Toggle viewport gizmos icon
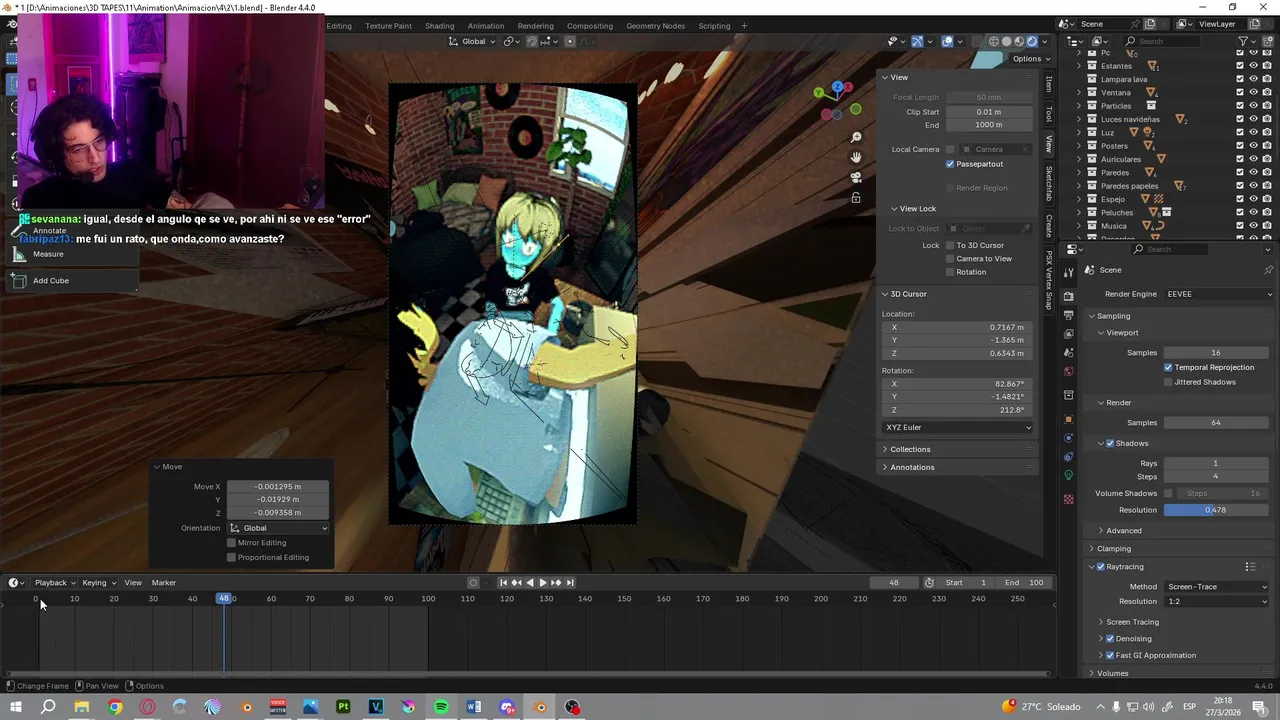Screen dimensions: 1280x720 [917, 41]
